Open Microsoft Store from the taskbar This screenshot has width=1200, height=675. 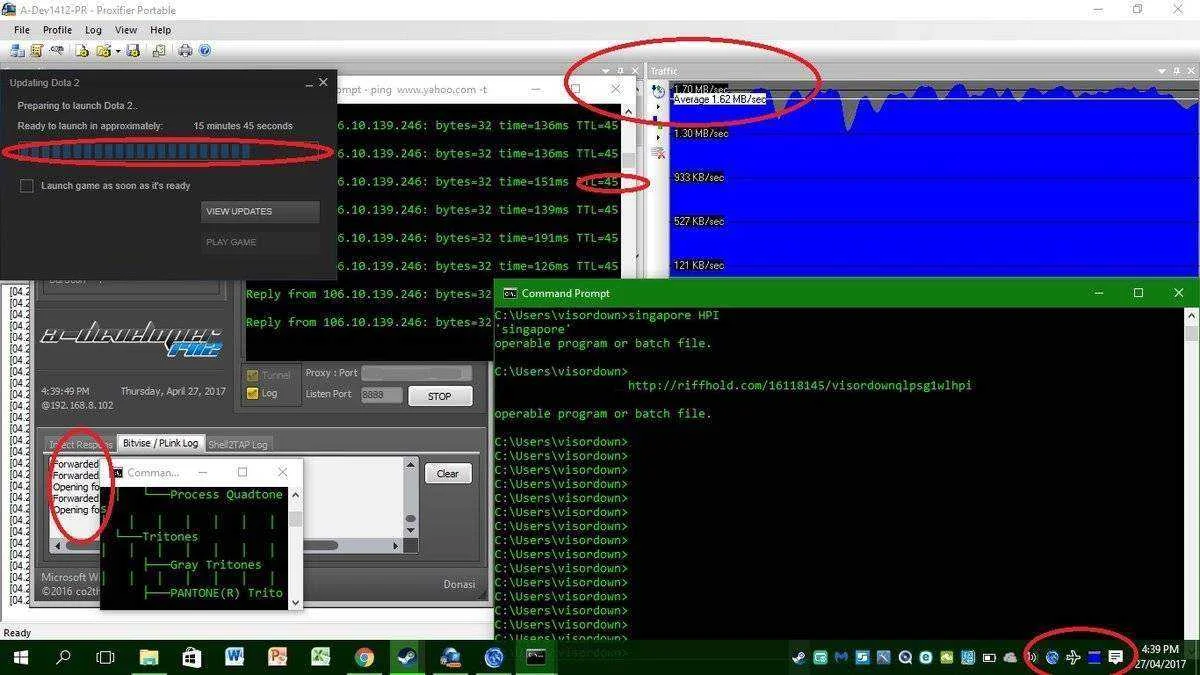192,657
